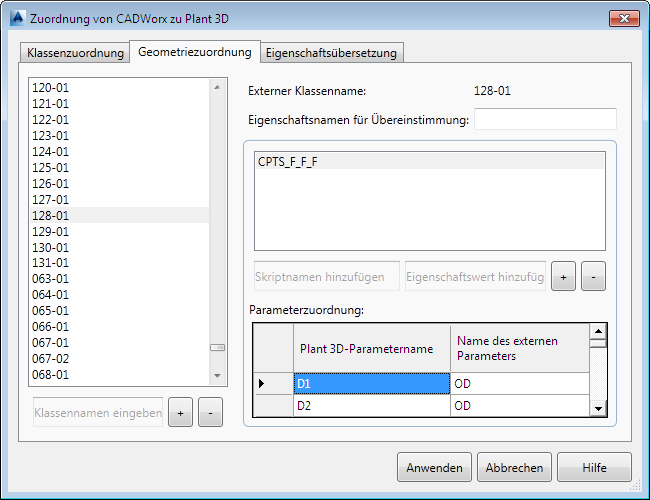This screenshot has width=650, height=500.
Task: Select class 130-01 in the list
Action: [120, 248]
